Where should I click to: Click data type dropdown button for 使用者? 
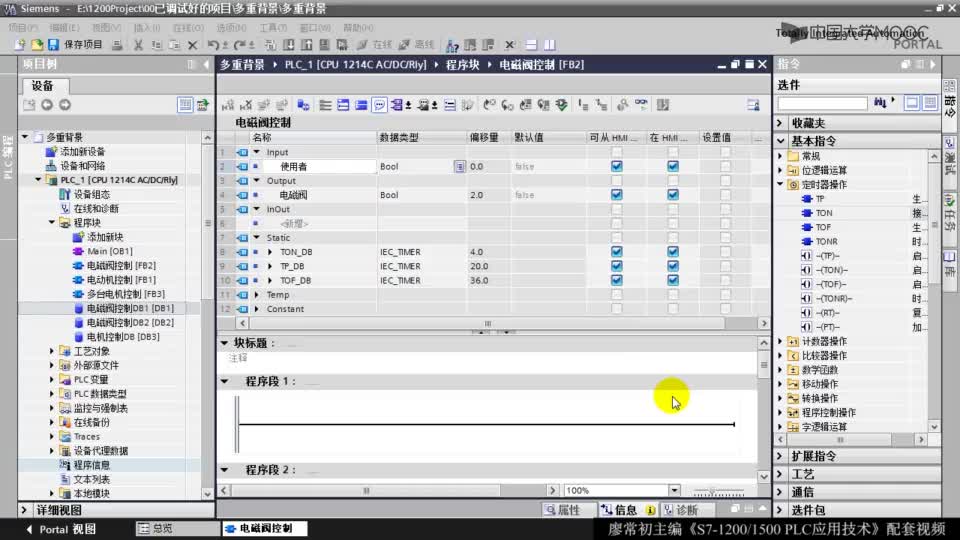[x=459, y=166]
